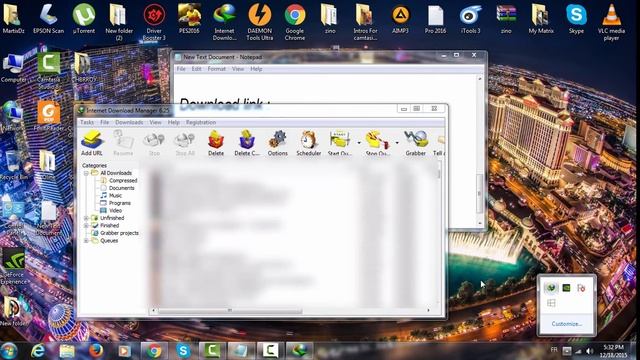The width and height of the screenshot is (640, 360).
Task: Open the Help menu in Notepad
Action: (256, 69)
